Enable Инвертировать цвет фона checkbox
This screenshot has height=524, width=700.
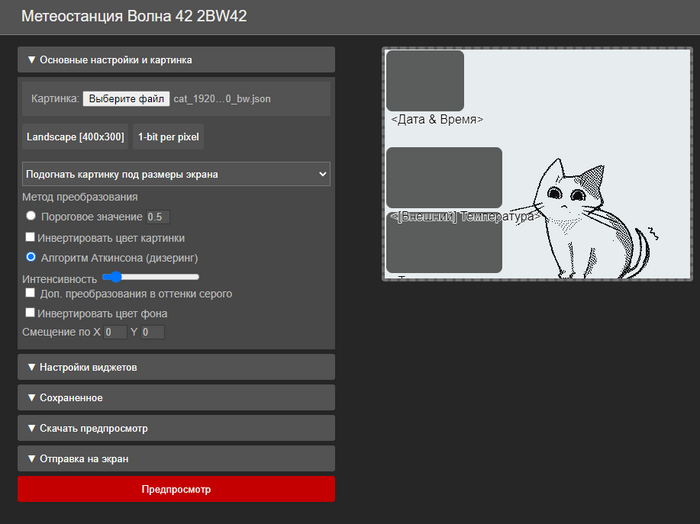pos(31,313)
